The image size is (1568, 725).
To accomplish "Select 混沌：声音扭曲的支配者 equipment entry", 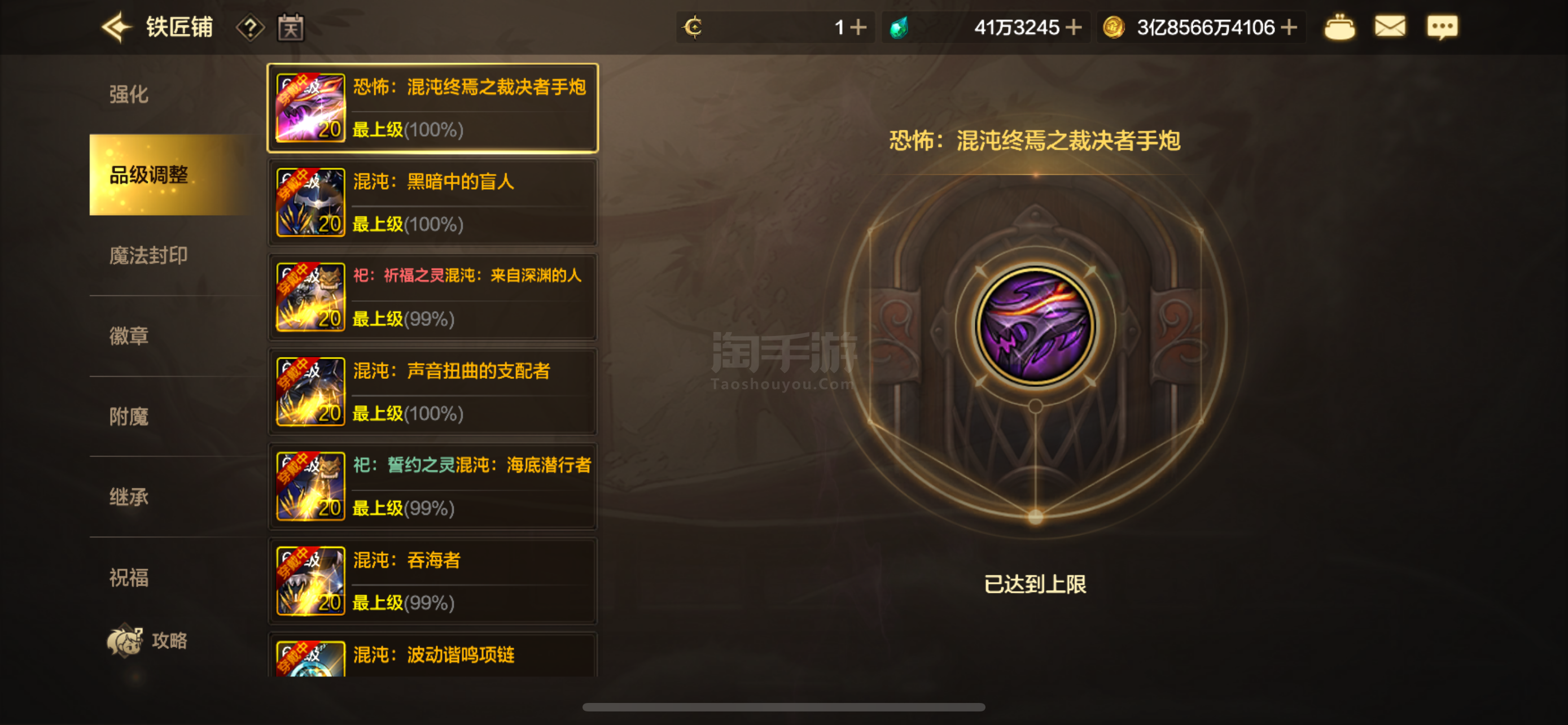I will point(433,392).
